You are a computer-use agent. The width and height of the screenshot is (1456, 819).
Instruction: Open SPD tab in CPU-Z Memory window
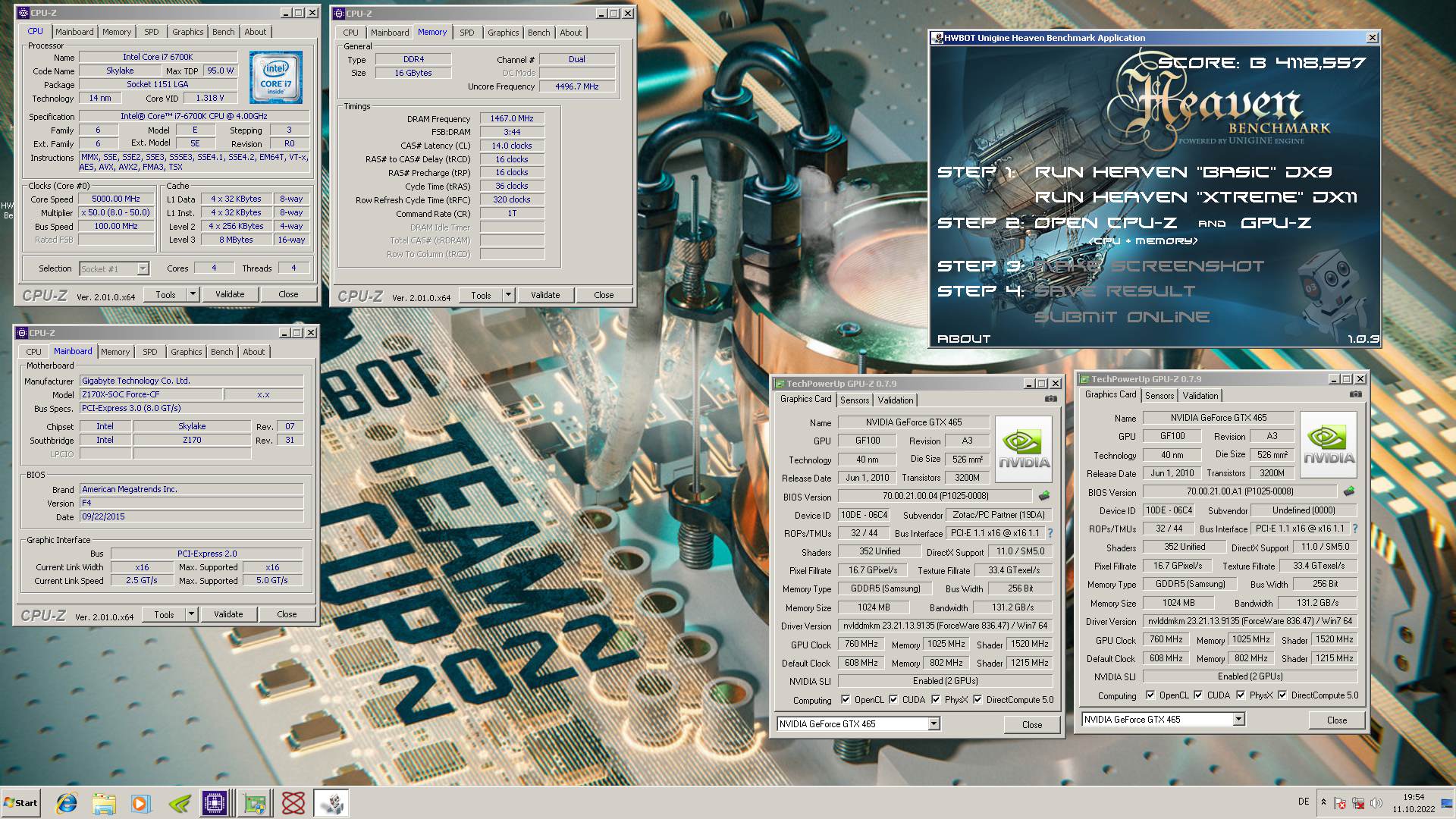point(467,33)
